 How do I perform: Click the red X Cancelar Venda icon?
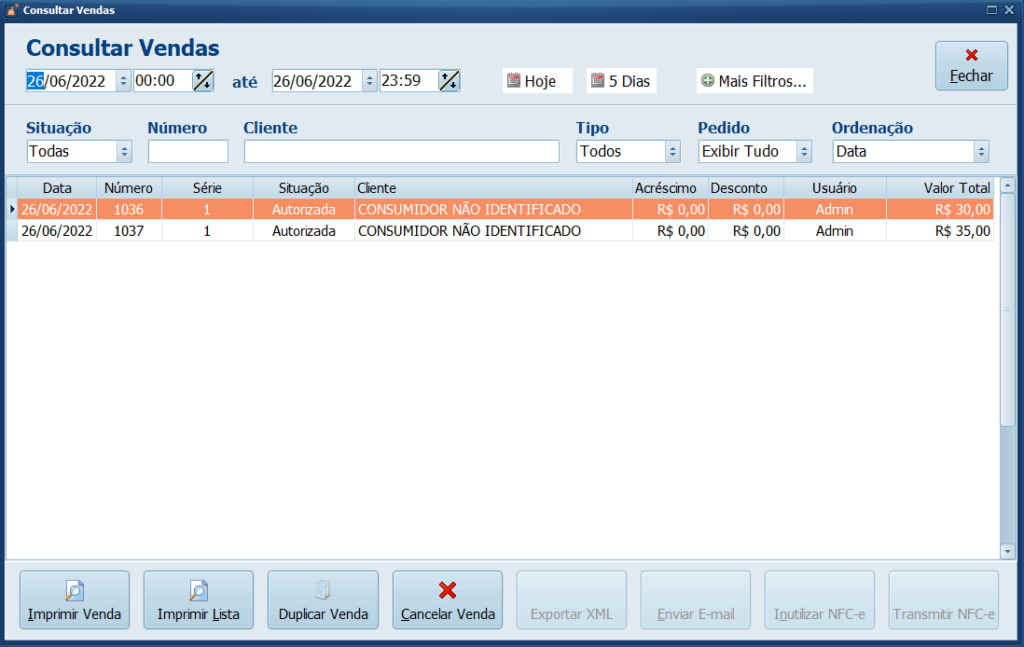point(447,590)
